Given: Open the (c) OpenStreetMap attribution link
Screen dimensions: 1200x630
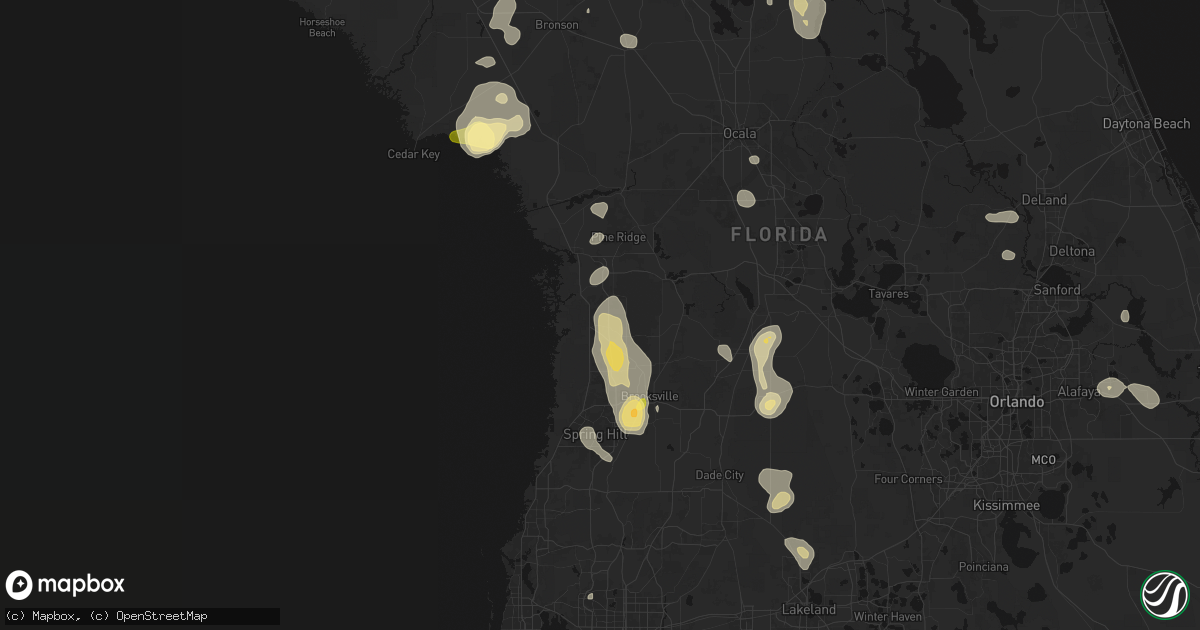Looking at the screenshot, I should [149, 616].
